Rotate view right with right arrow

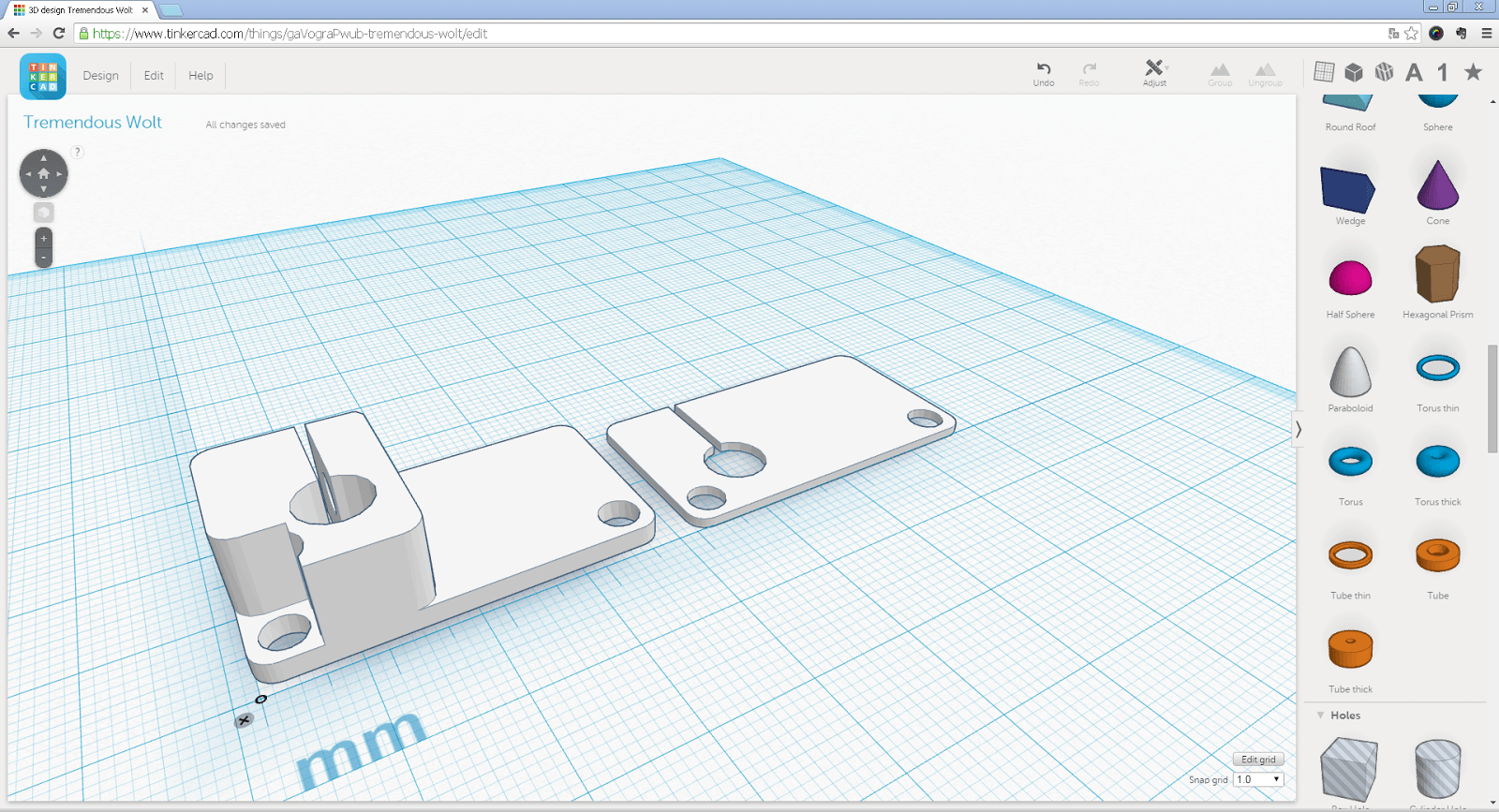[x=59, y=173]
